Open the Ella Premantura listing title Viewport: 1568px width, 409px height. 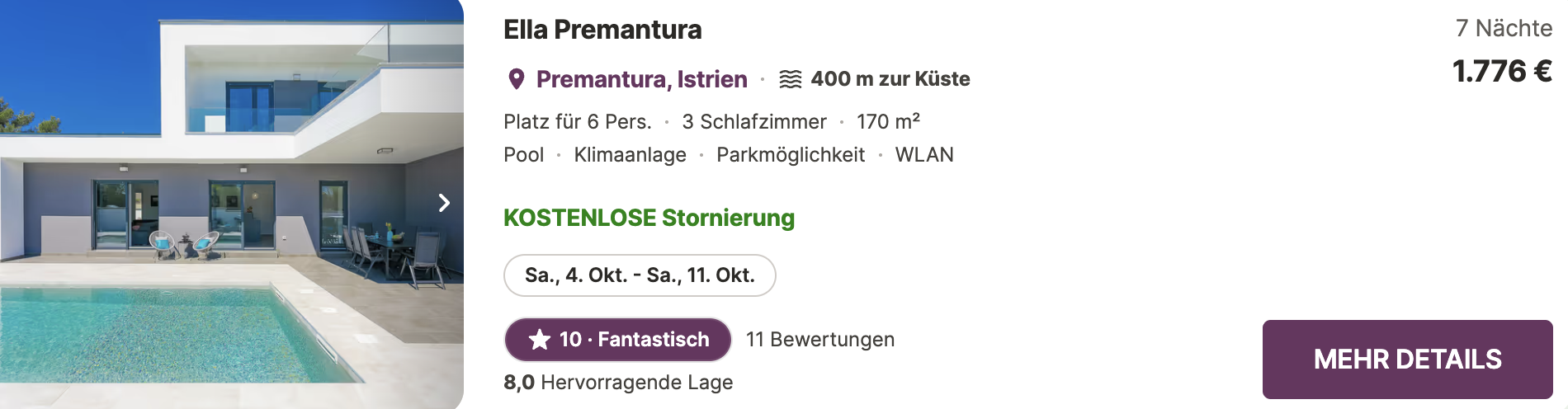(x=602, y=30)
